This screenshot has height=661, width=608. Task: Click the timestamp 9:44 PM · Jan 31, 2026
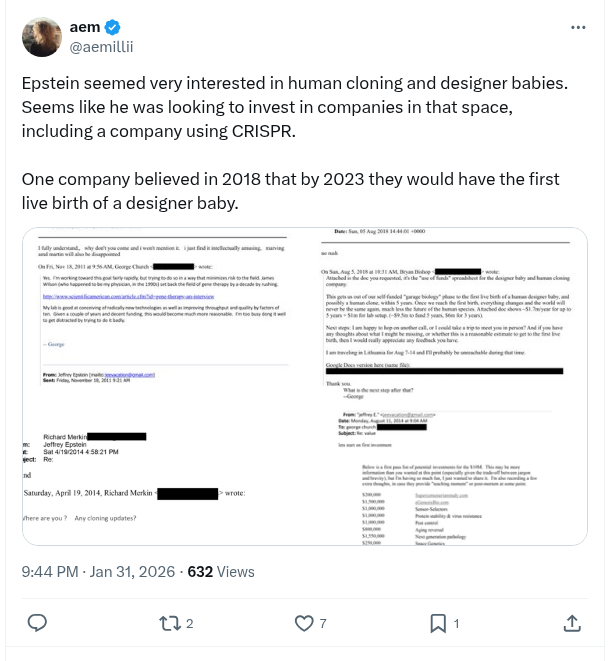[97, 572]
